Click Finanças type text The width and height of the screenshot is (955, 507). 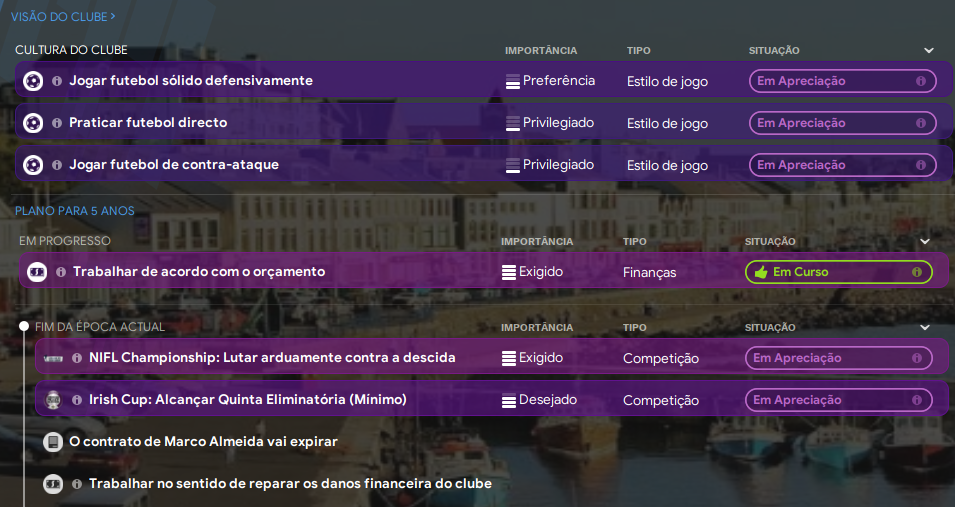[x=649, y=272]
